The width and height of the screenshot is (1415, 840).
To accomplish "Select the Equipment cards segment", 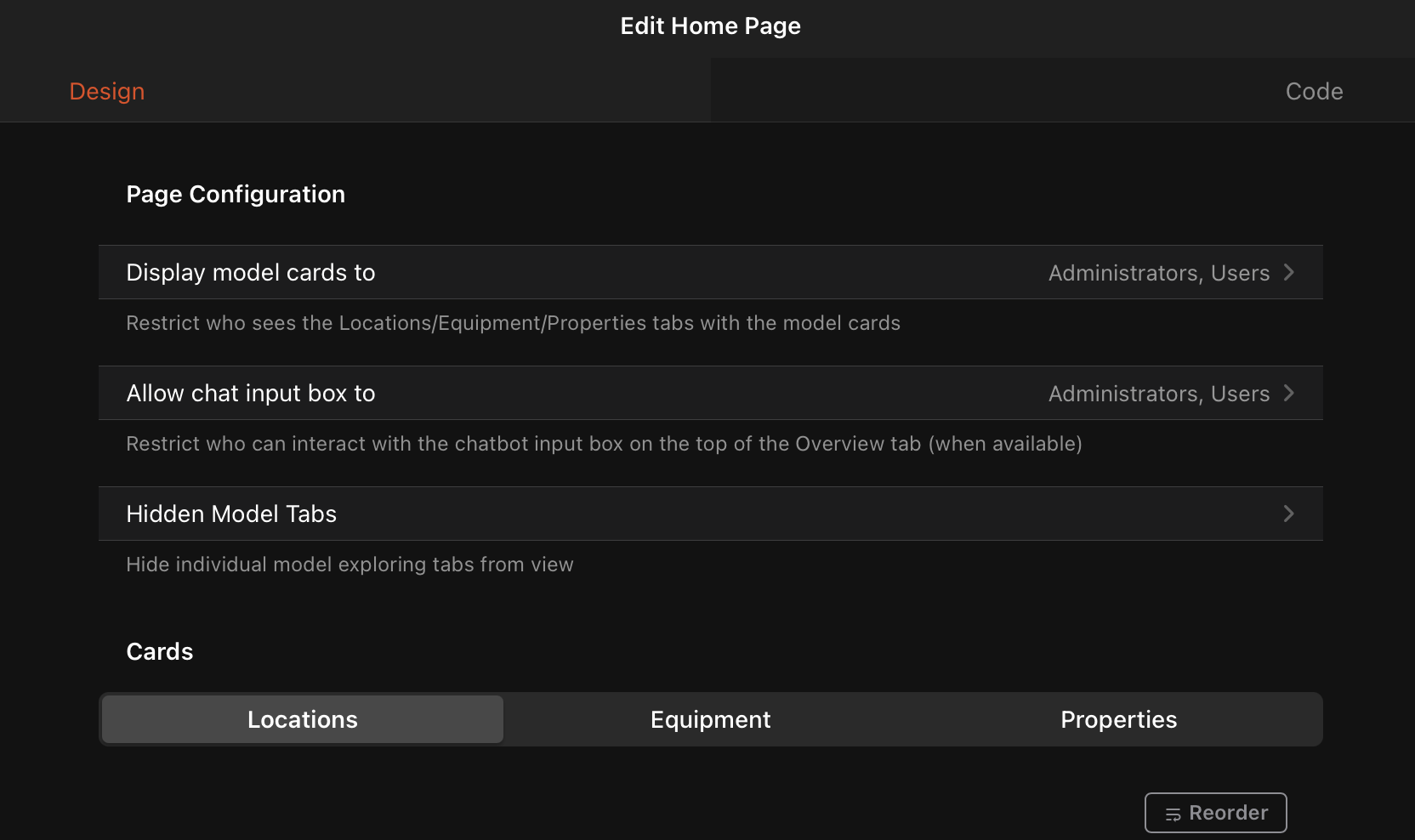I will 710,719.
